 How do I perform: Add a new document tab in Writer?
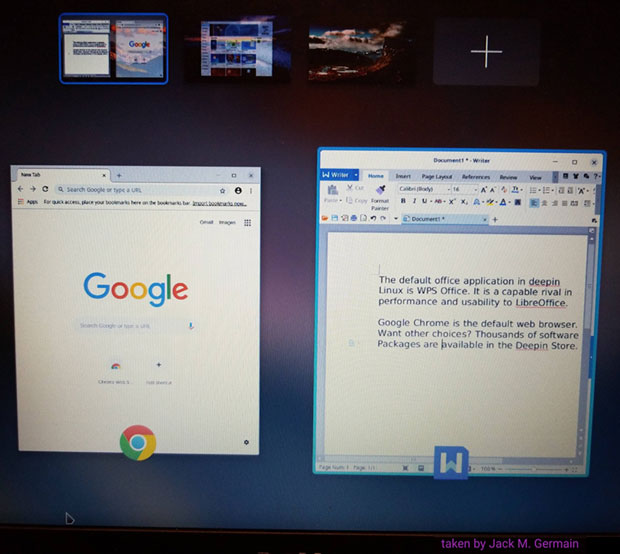point(495,219)
